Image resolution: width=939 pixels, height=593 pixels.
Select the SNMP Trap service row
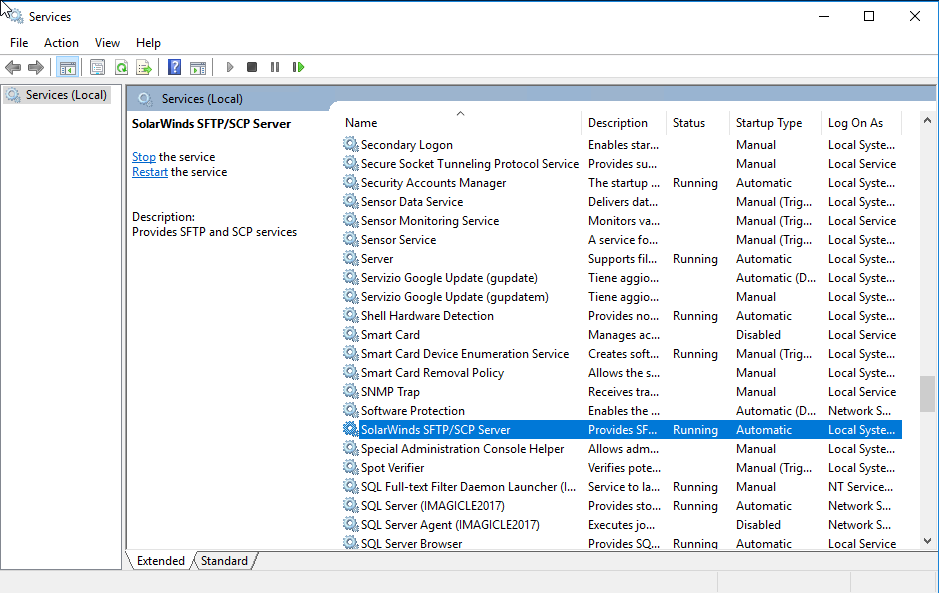390,392
